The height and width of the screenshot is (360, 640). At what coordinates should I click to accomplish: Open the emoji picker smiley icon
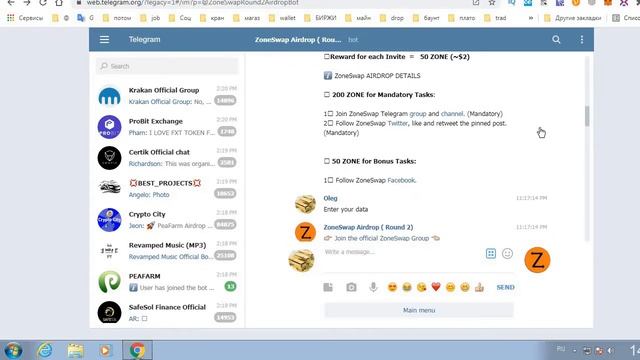[x=507, y=253]
